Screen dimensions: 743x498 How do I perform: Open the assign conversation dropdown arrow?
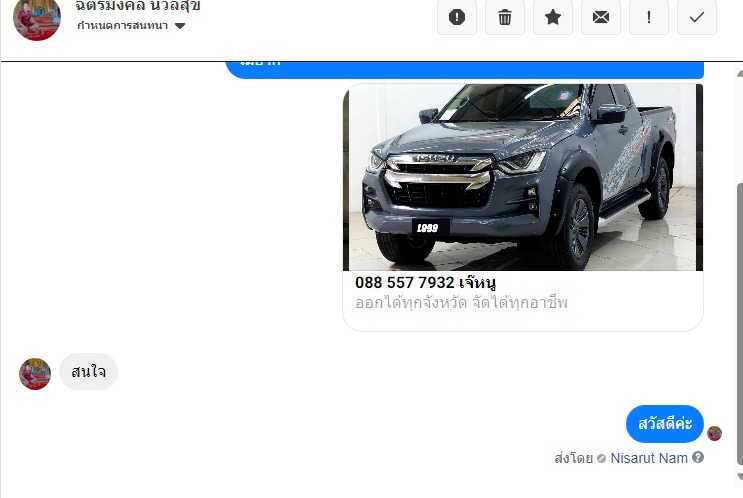tap(180, 26)
